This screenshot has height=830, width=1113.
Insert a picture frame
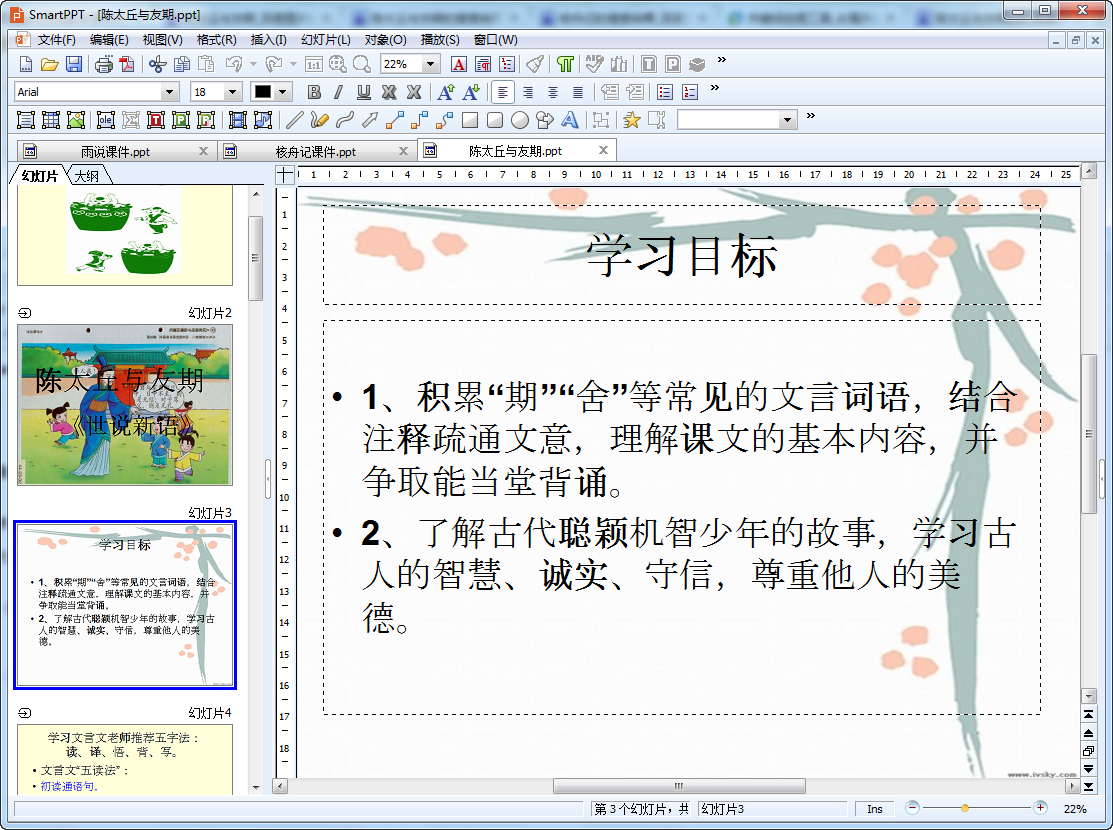pyautogui.click(x=76, y=120)
